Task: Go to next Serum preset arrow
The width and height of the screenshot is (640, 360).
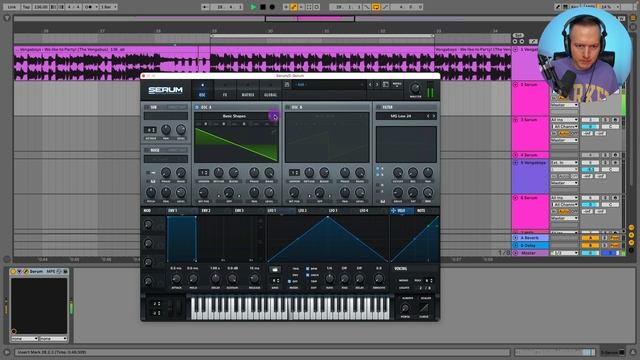Action: [377, 84]
